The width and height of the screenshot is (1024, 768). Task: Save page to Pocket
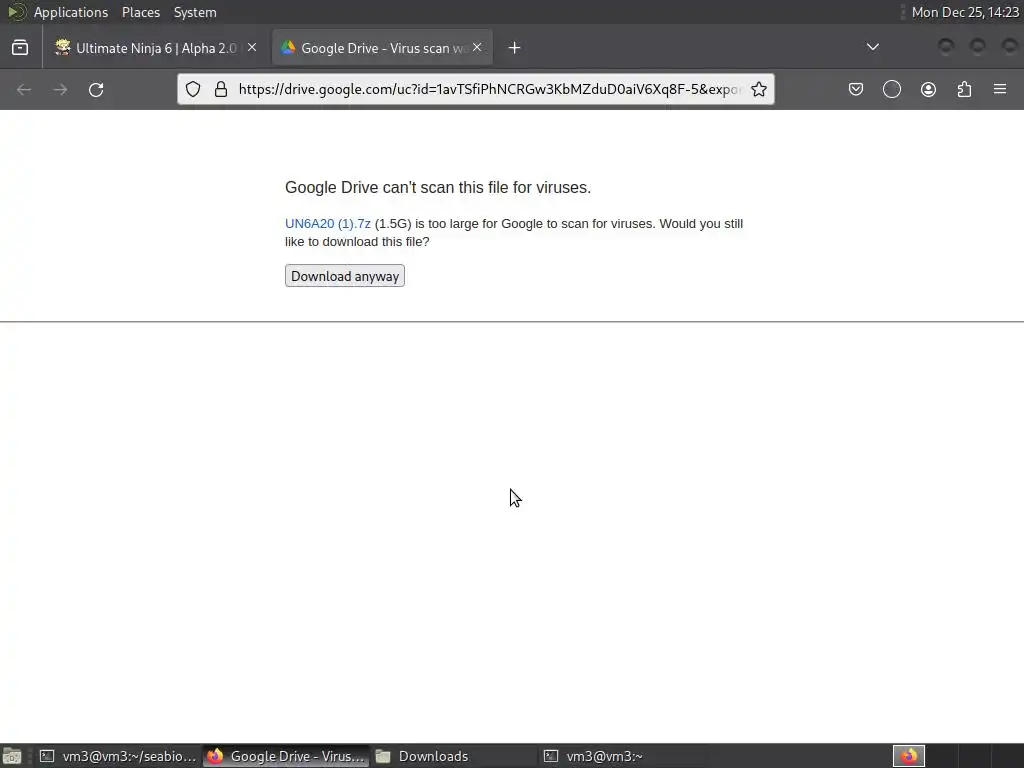click(856, 89)
